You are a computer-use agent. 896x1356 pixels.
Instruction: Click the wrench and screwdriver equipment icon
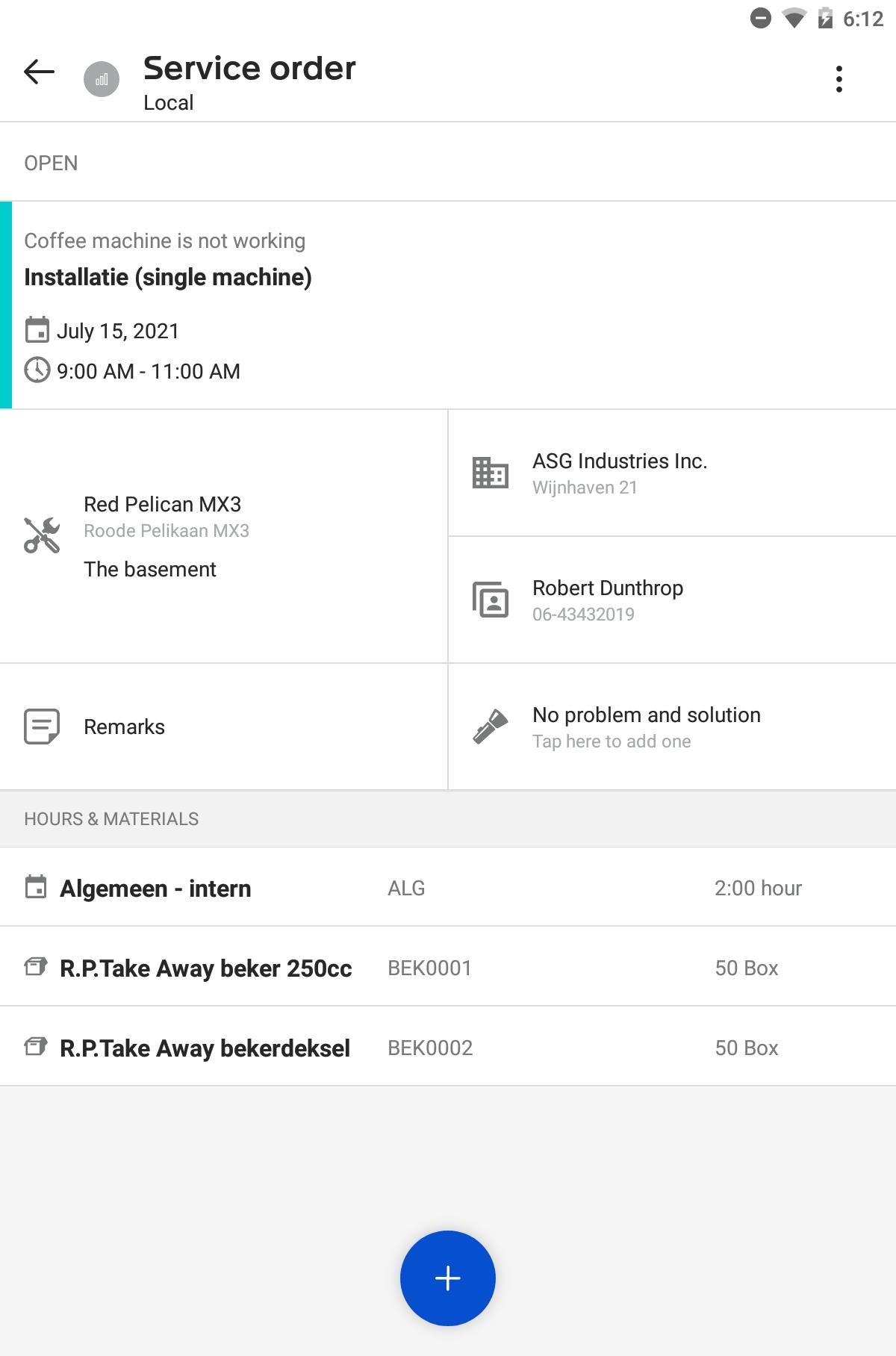[x=42, y=535]
